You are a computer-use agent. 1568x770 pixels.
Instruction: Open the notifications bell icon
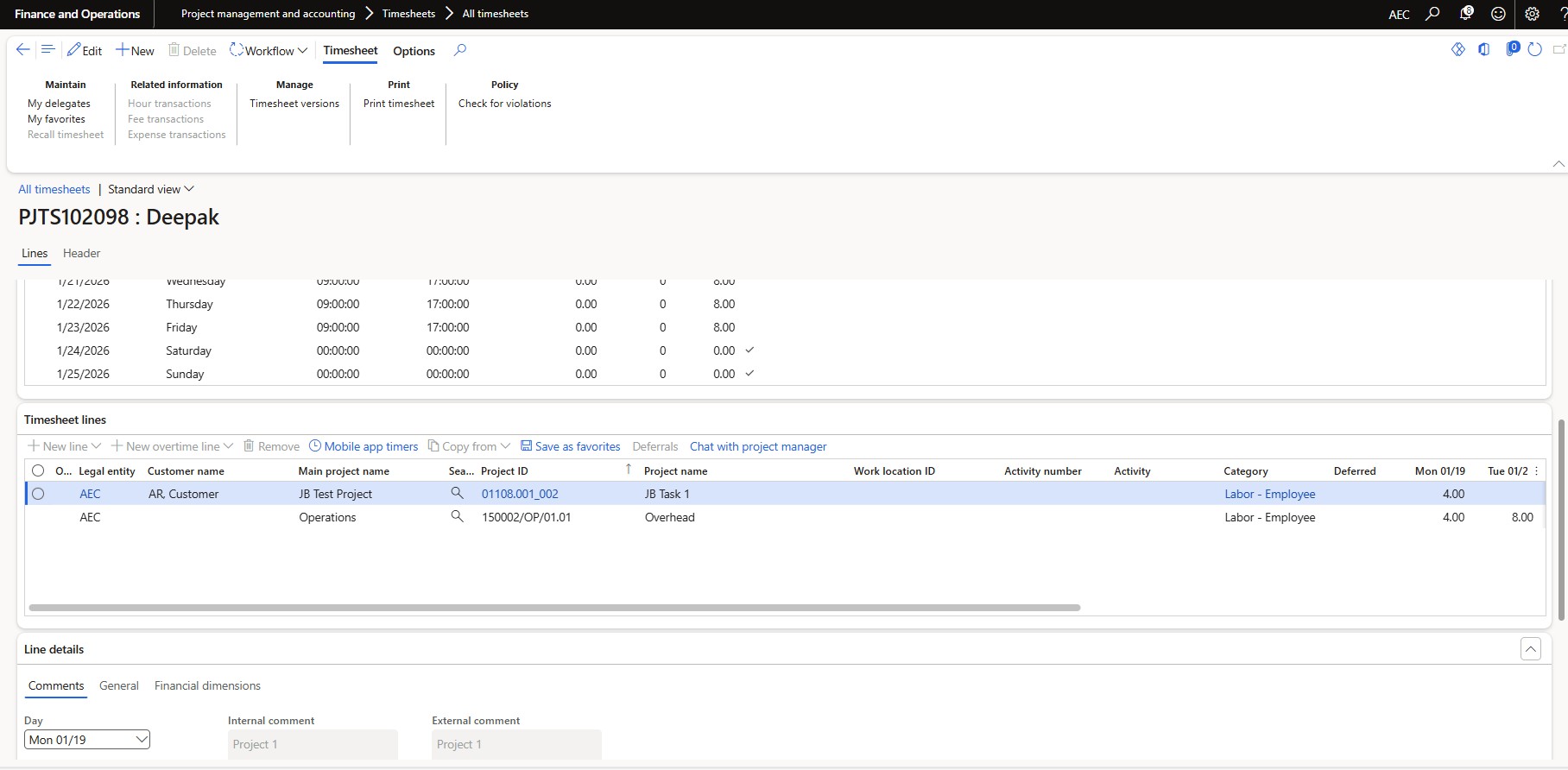1466,14
